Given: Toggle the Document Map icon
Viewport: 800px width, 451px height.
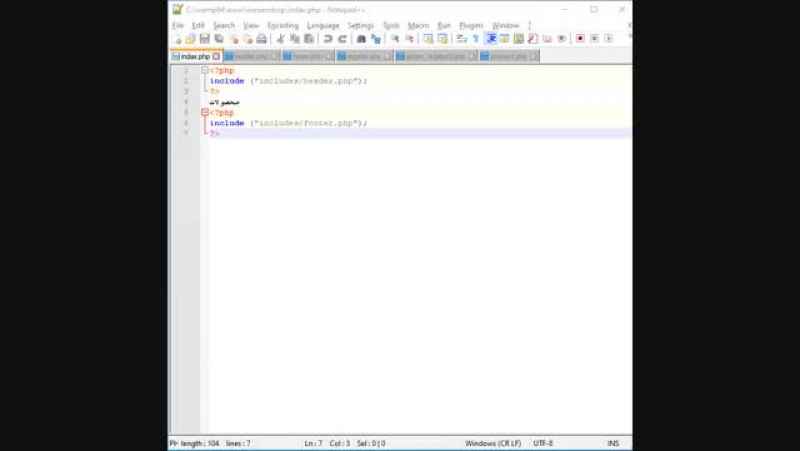Looking at the screenshot, I should tap(518, 39).
